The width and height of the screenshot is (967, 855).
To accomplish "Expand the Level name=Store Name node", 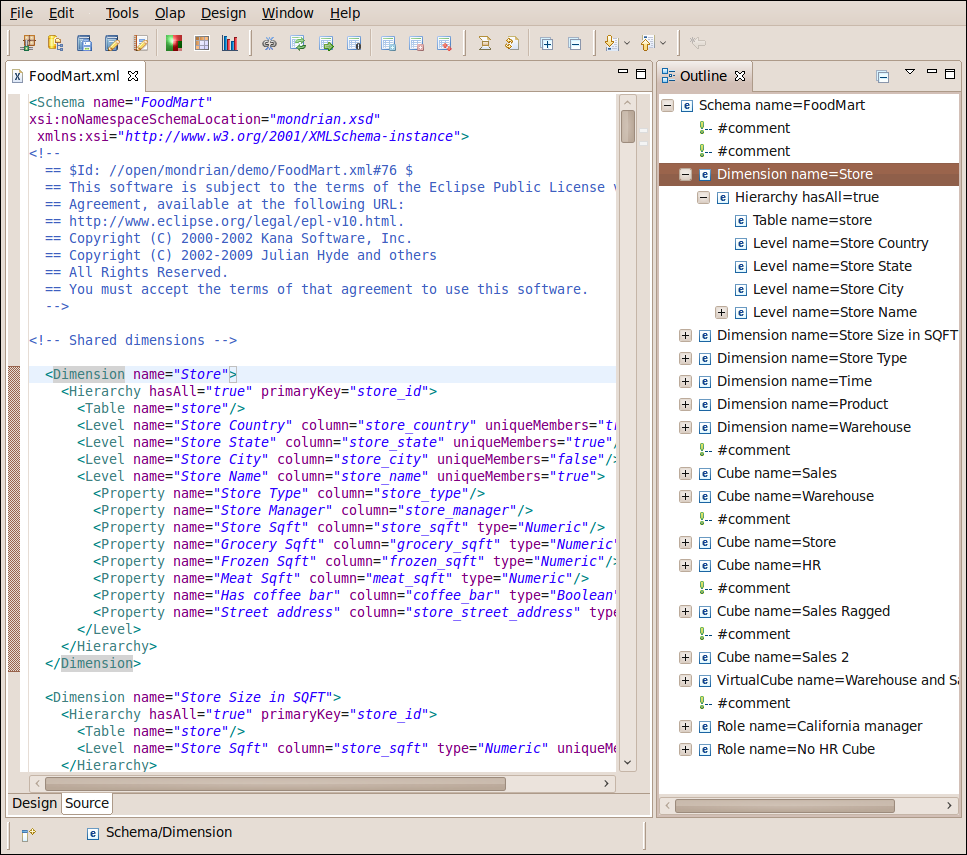I will pyautogui.click(x=721, y=312).
